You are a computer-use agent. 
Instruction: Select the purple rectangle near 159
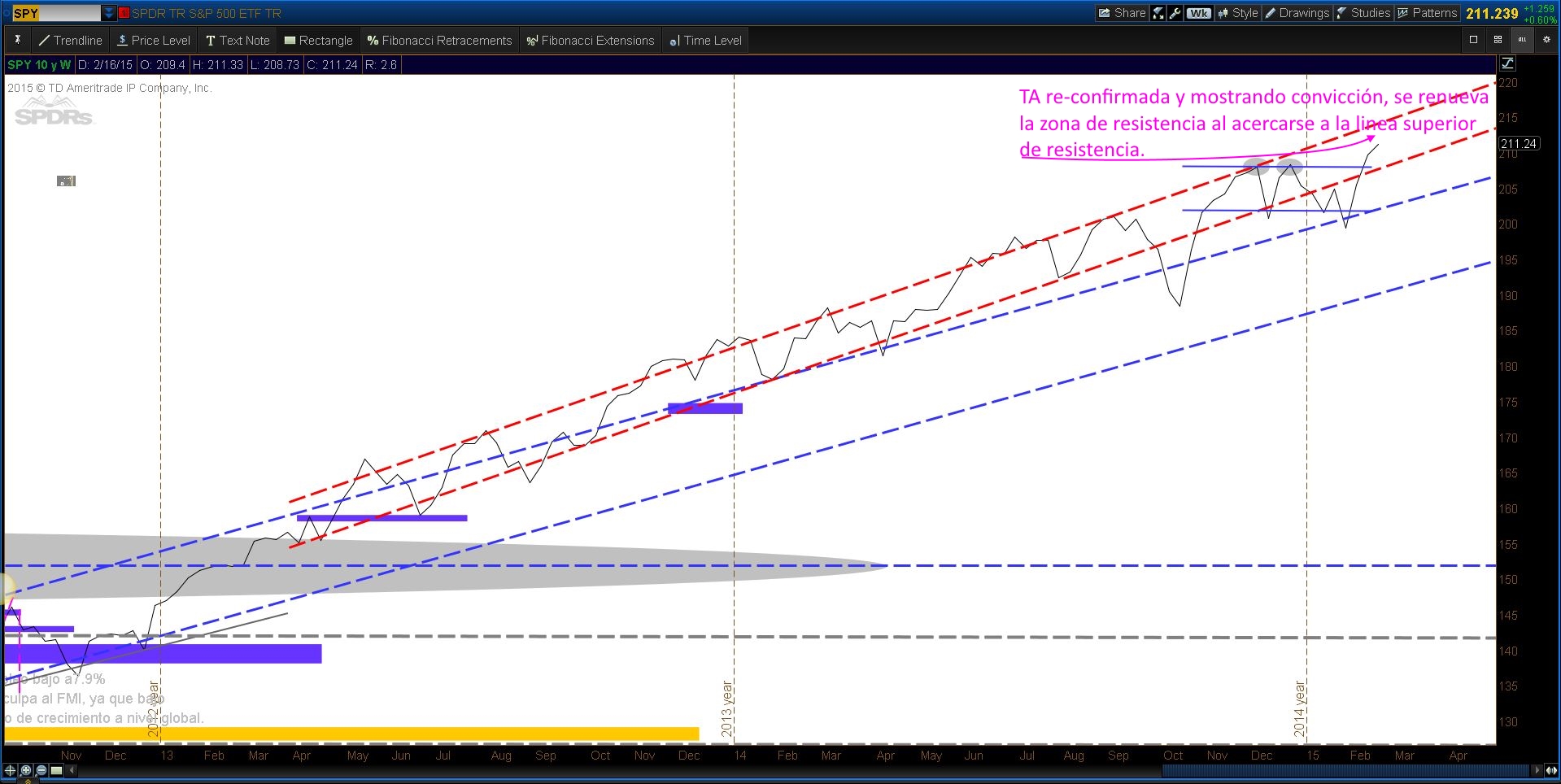(382, 517)
